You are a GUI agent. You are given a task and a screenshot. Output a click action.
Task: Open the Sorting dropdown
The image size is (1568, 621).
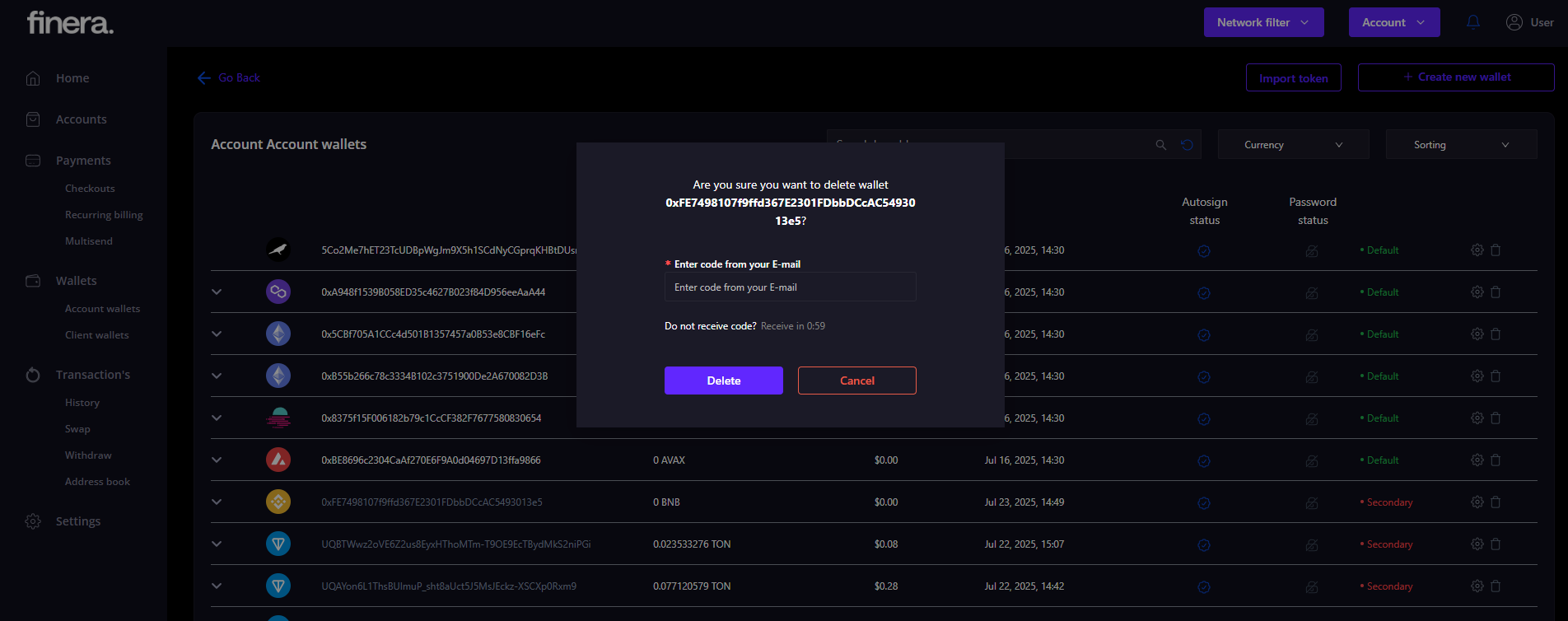[x=1461, y=145]
